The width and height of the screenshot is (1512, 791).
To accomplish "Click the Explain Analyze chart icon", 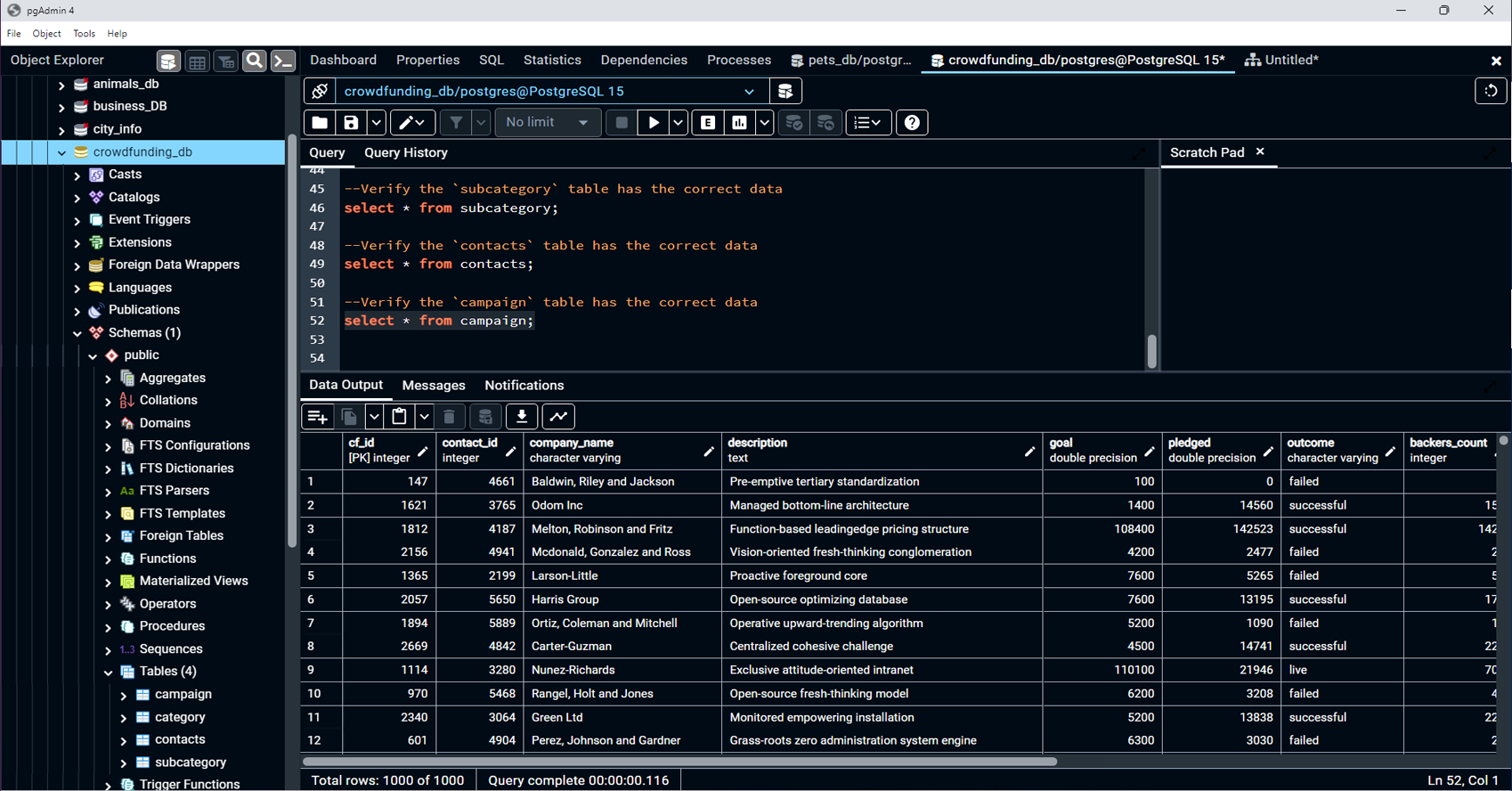I will click(739, 123).
